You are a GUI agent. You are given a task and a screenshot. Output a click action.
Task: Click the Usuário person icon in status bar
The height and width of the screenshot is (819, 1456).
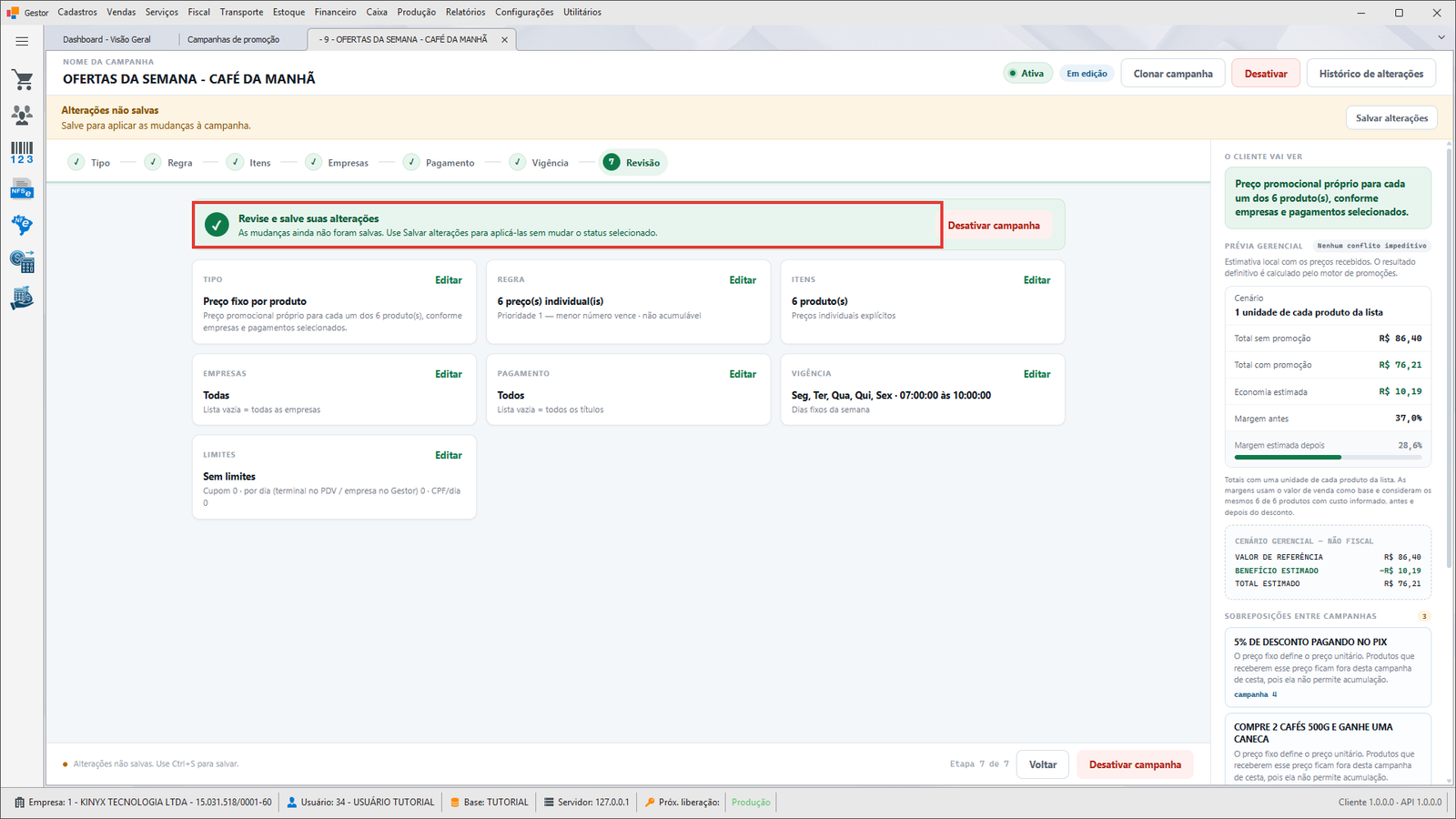pos(292,803)
